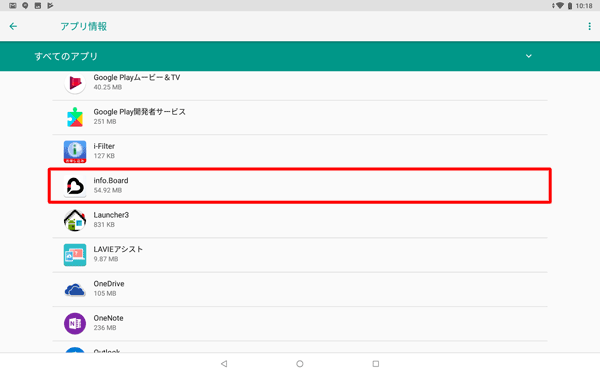
Task: Tap the 105 MB size text
Action: pos(105,293)
